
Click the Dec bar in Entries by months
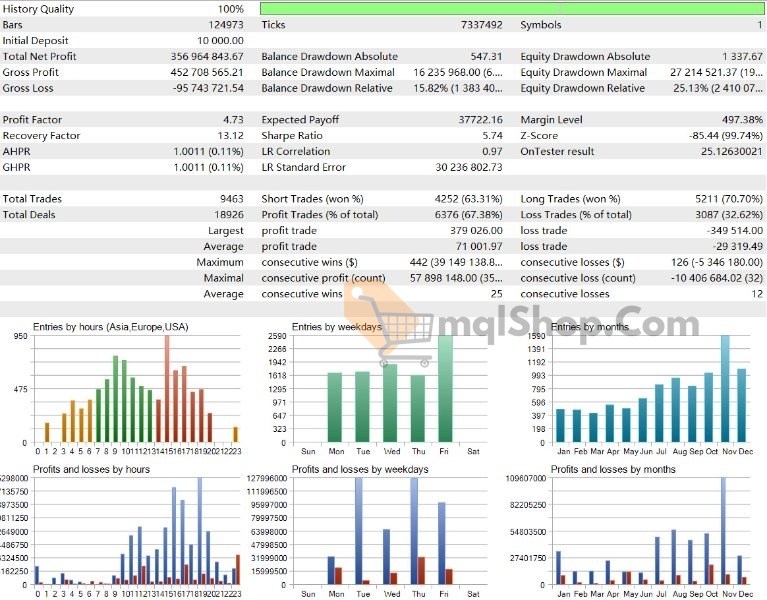(x=742, y=406)
